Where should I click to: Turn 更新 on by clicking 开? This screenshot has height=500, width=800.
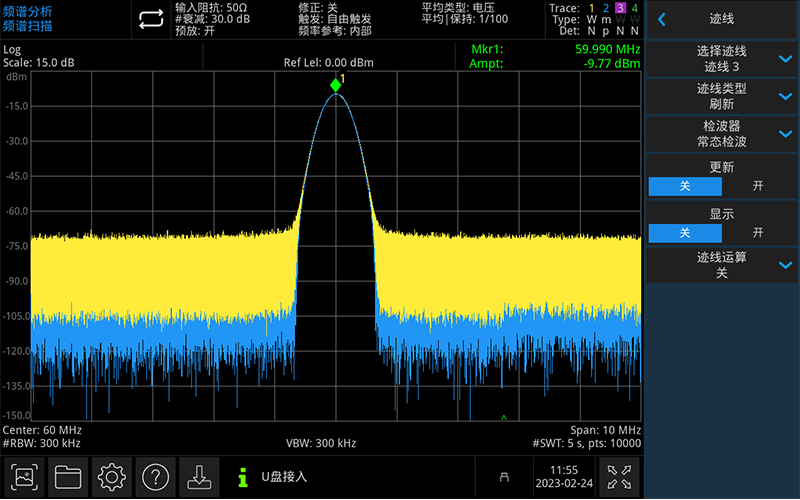758,186
